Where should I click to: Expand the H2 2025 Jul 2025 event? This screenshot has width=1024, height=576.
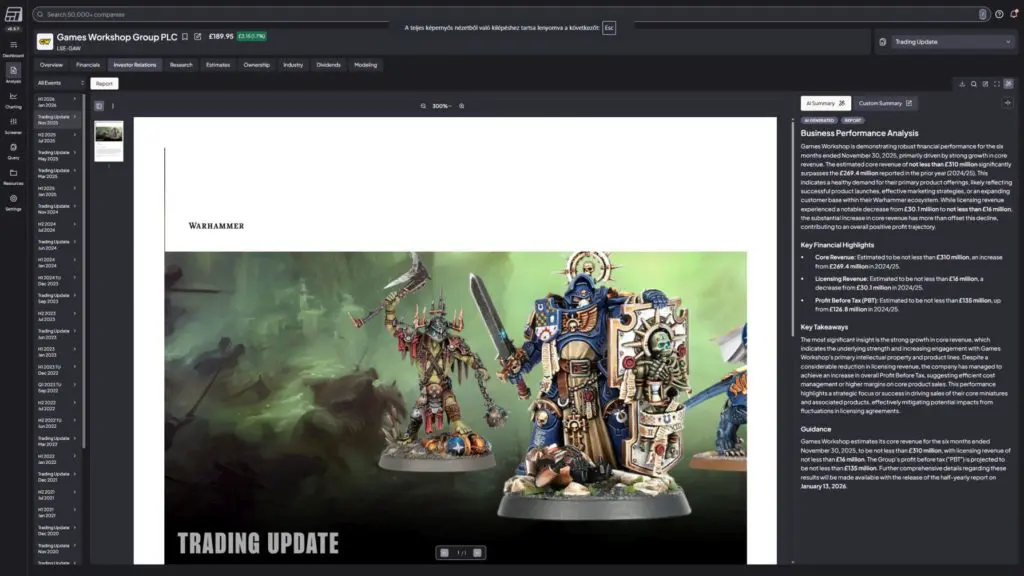pyautogui.click(x=57, y=138)
